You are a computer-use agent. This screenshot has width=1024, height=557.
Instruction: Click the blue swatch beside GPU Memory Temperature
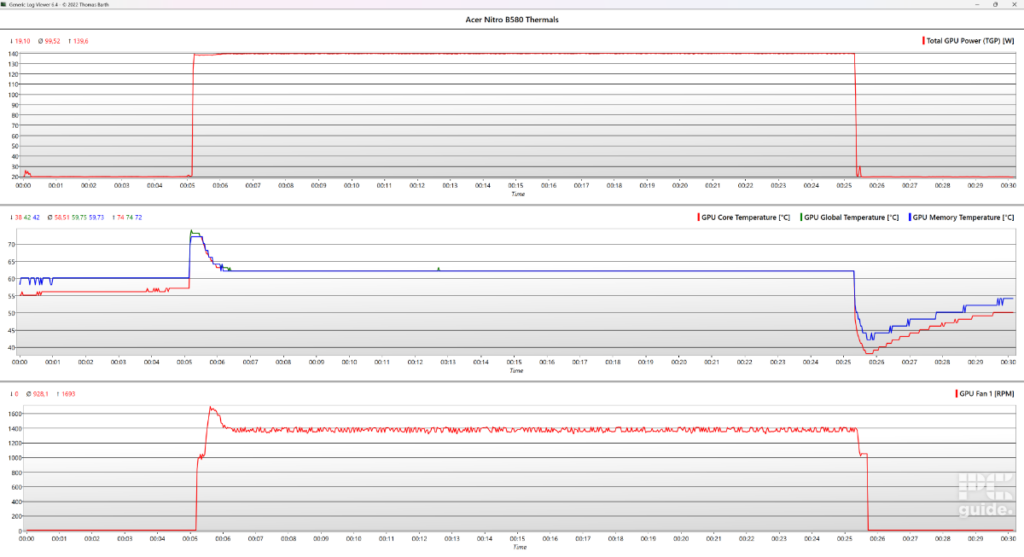[909, 217]
